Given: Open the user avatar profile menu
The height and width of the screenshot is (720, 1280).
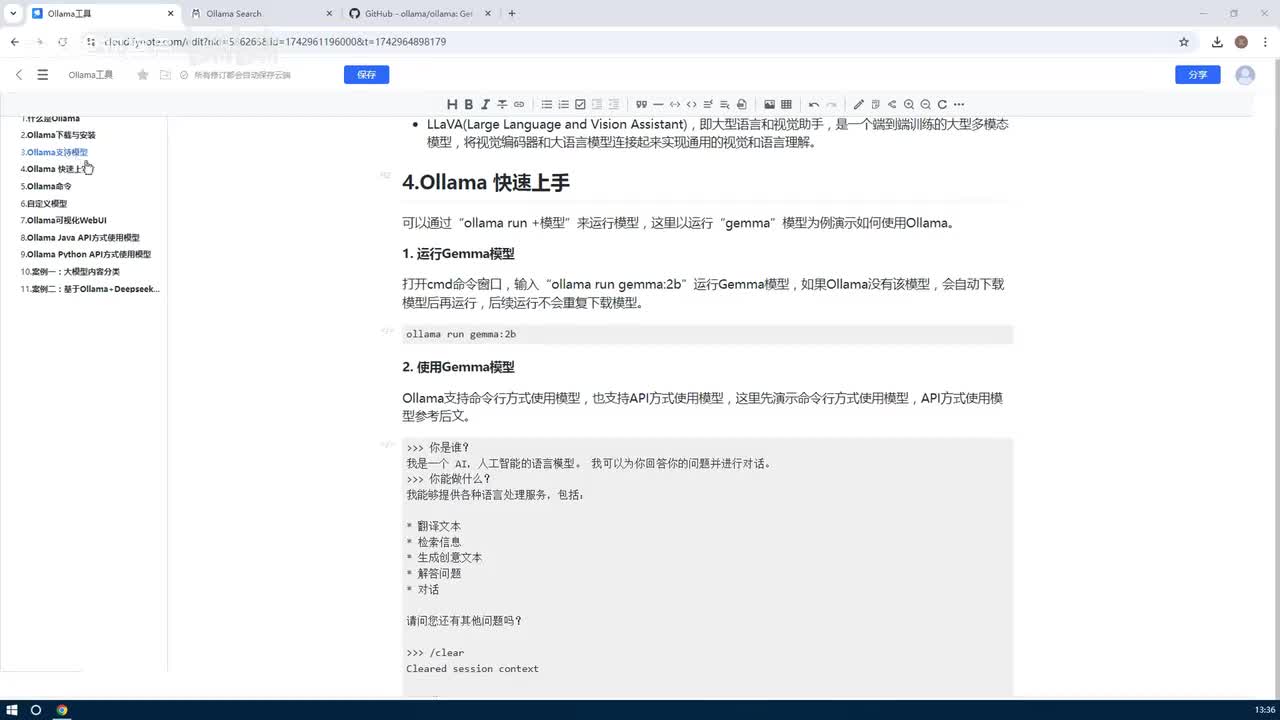Looking at the screenshot, I should (x=1245, y=75).
